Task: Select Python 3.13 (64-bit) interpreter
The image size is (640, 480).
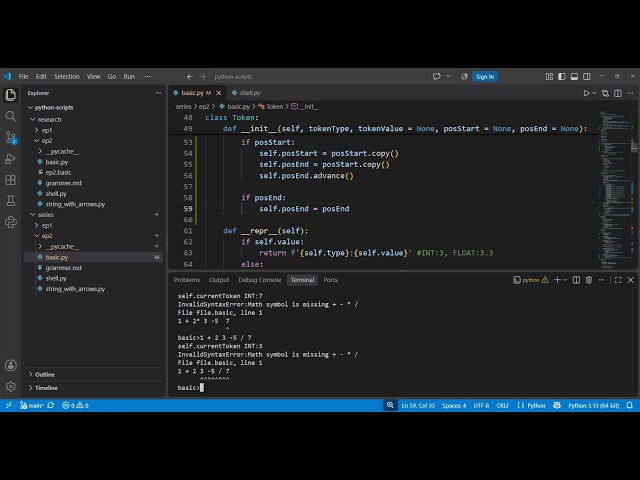Action: coord(593,405)
